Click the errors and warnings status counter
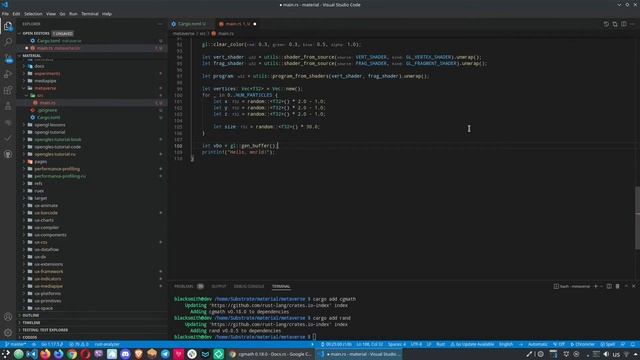 point(79,344)
